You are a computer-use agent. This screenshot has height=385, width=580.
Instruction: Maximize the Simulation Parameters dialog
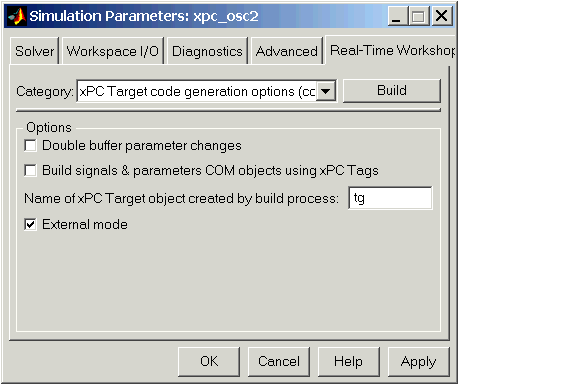419,16
